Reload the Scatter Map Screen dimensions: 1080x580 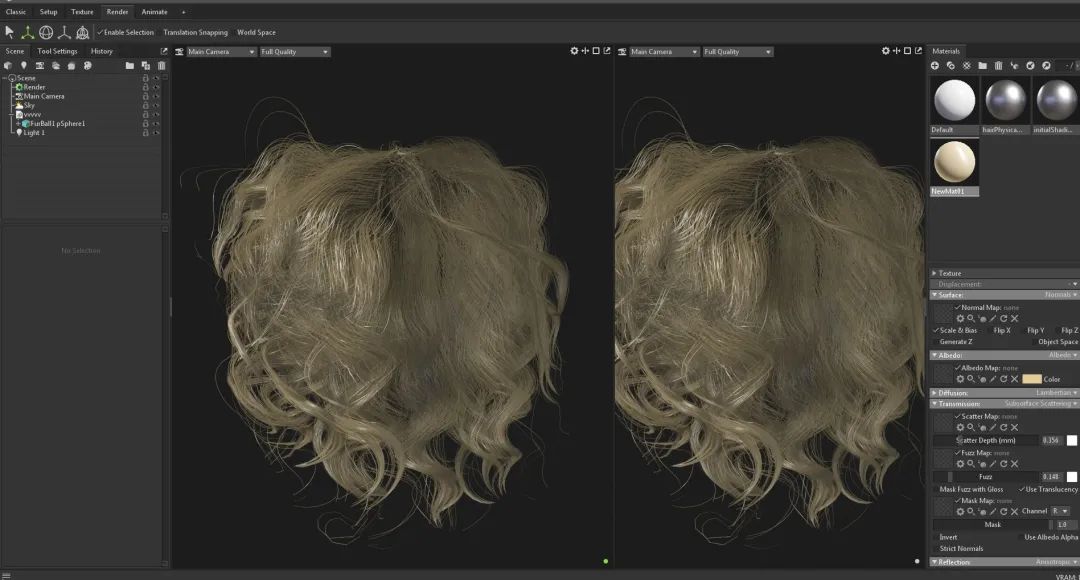1004,428
